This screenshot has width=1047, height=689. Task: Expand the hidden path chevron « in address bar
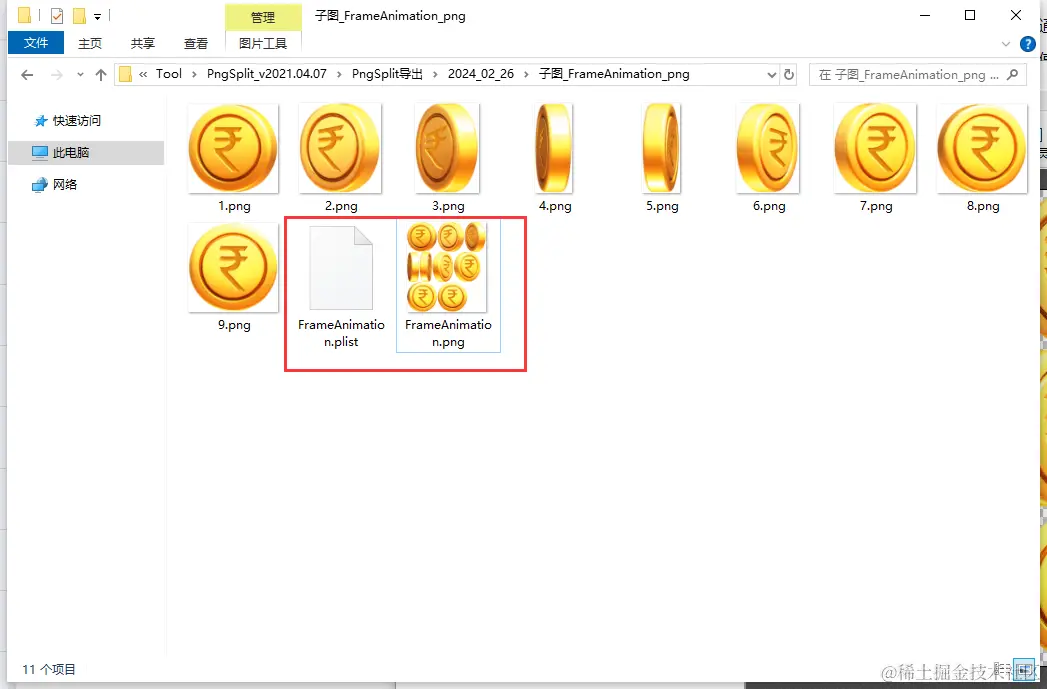point(143,74)
